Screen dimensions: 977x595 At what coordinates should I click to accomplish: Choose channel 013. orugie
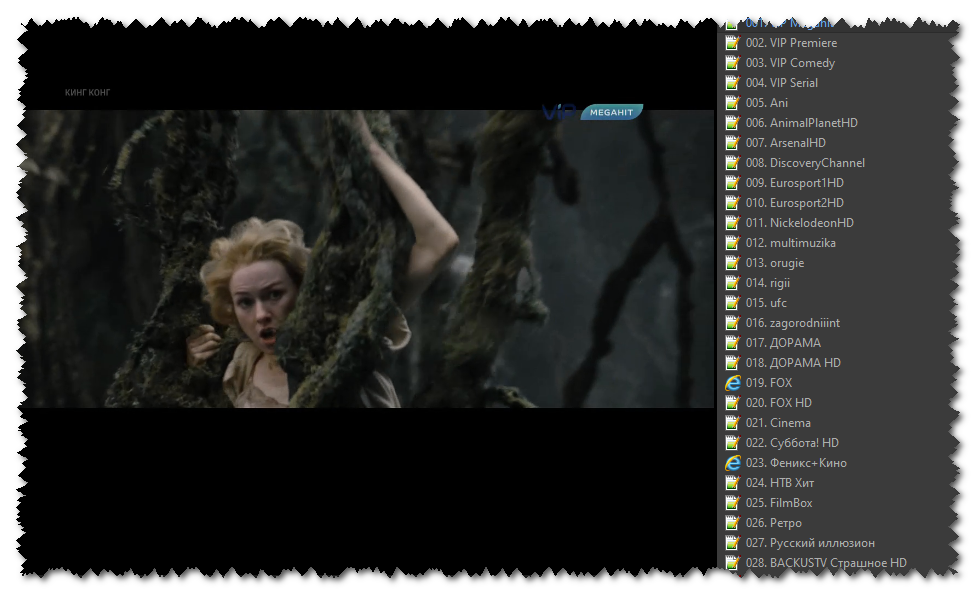(x=774, y=263)
